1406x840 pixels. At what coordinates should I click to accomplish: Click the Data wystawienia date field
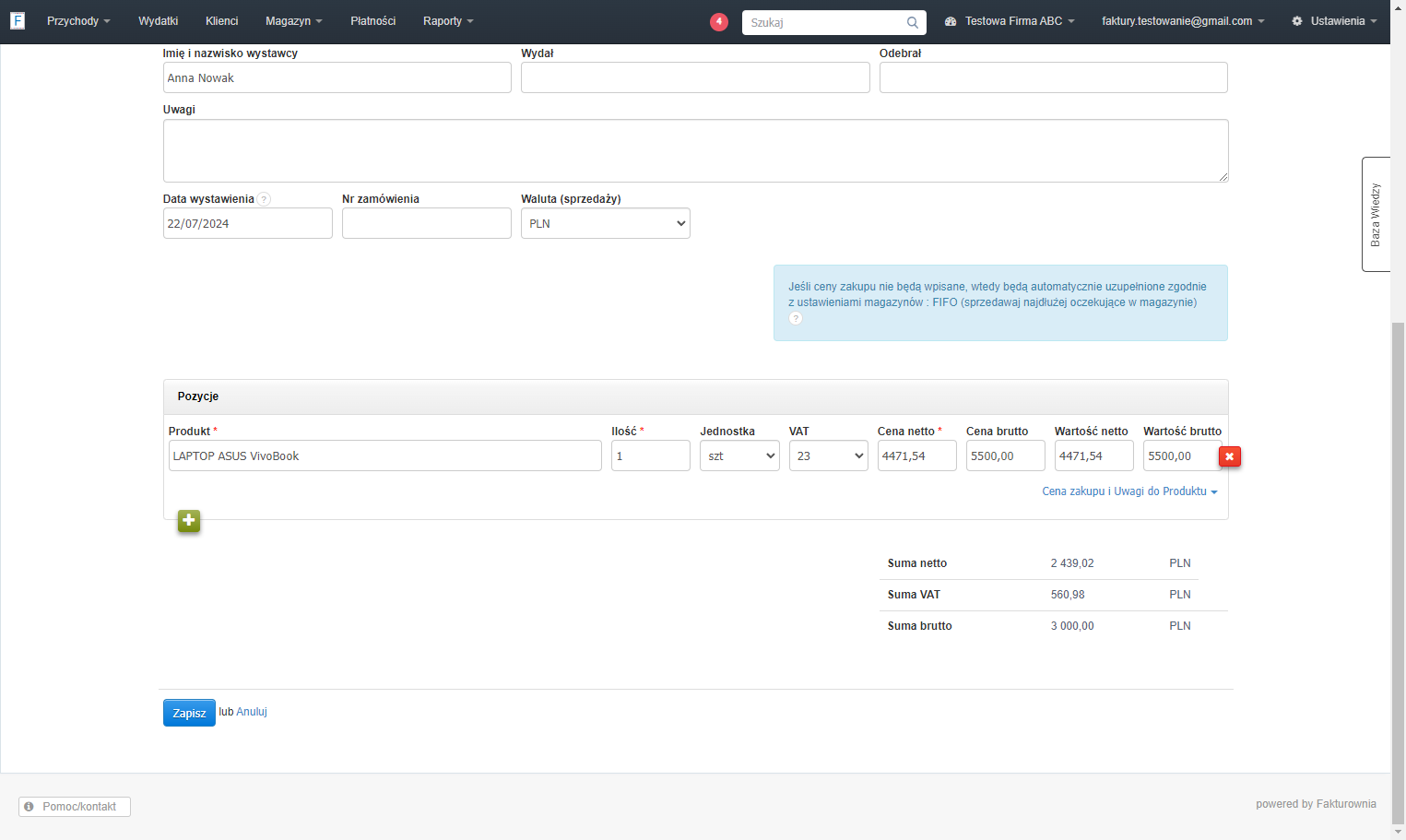[248, 223]
